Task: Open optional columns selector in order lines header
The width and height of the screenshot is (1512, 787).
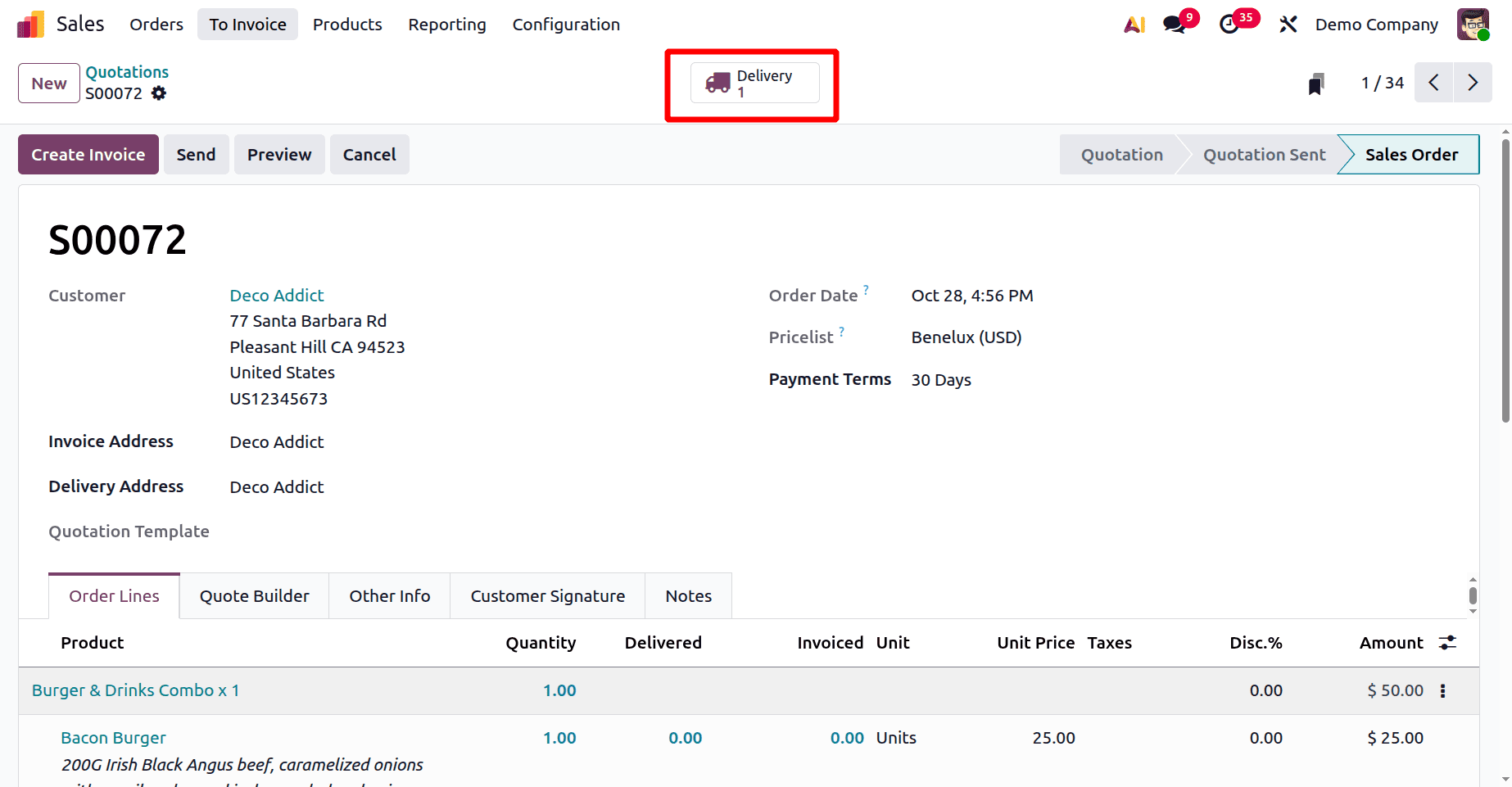Action: tap(1447, 643)
